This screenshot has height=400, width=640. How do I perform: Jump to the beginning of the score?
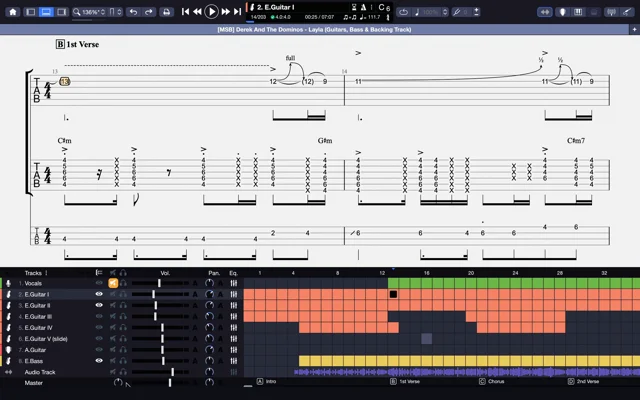(x=186, y=12)
